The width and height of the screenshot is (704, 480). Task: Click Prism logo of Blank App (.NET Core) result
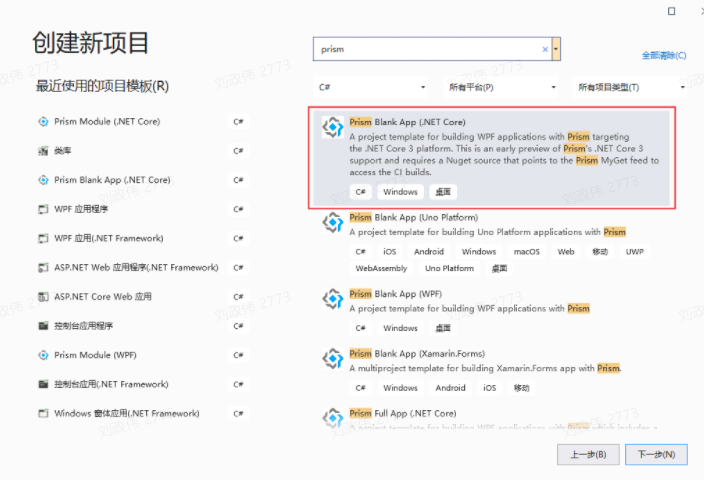click(333, 128)
